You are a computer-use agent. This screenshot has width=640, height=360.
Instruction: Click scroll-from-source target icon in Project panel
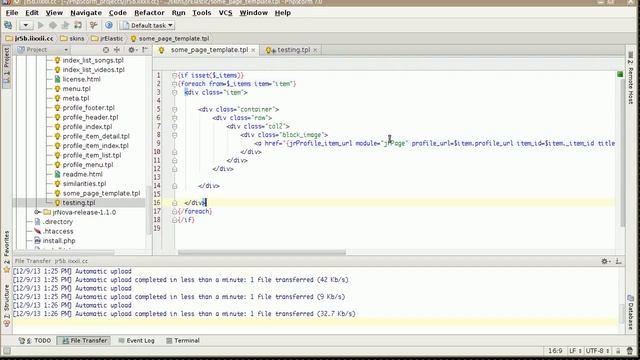[x=106, y=50]
